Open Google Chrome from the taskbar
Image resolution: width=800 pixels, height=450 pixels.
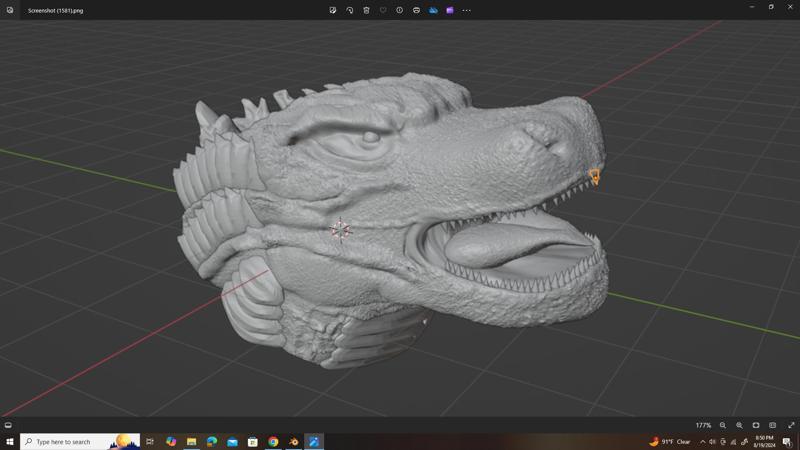[x=273, y=442]
